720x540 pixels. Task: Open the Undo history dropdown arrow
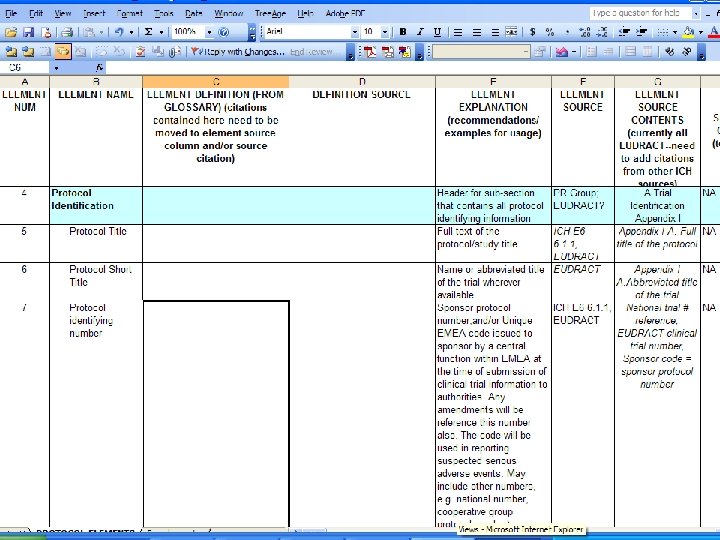131,32
